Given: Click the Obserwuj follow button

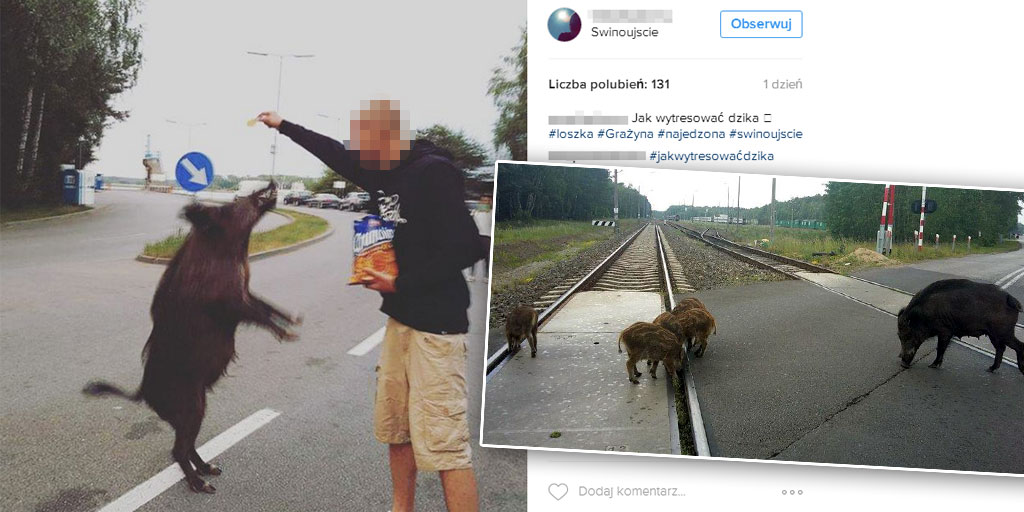Looking at the screenshot, I should (761, 24).
